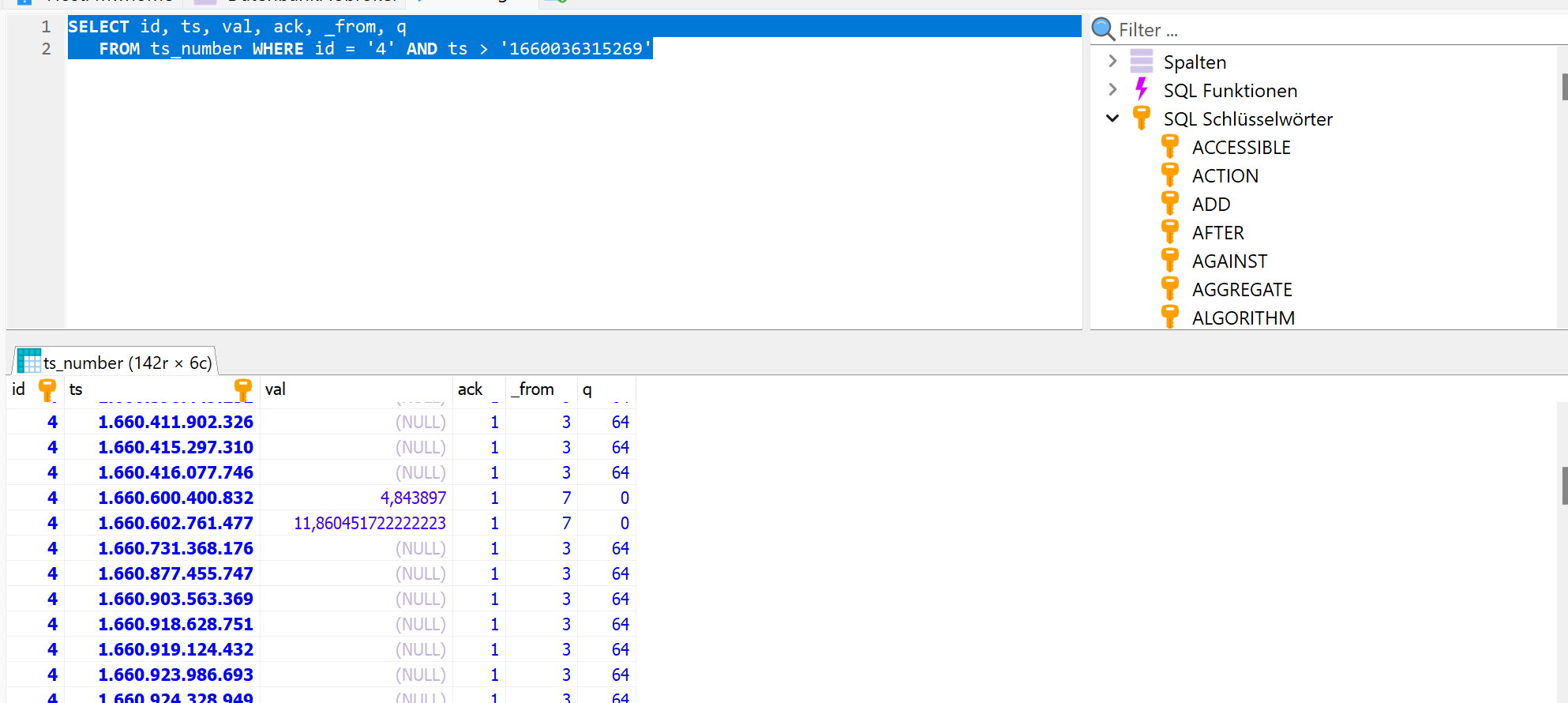
Task: Click key icon beside ACCESSIBLE
Action: (1170, 146)
